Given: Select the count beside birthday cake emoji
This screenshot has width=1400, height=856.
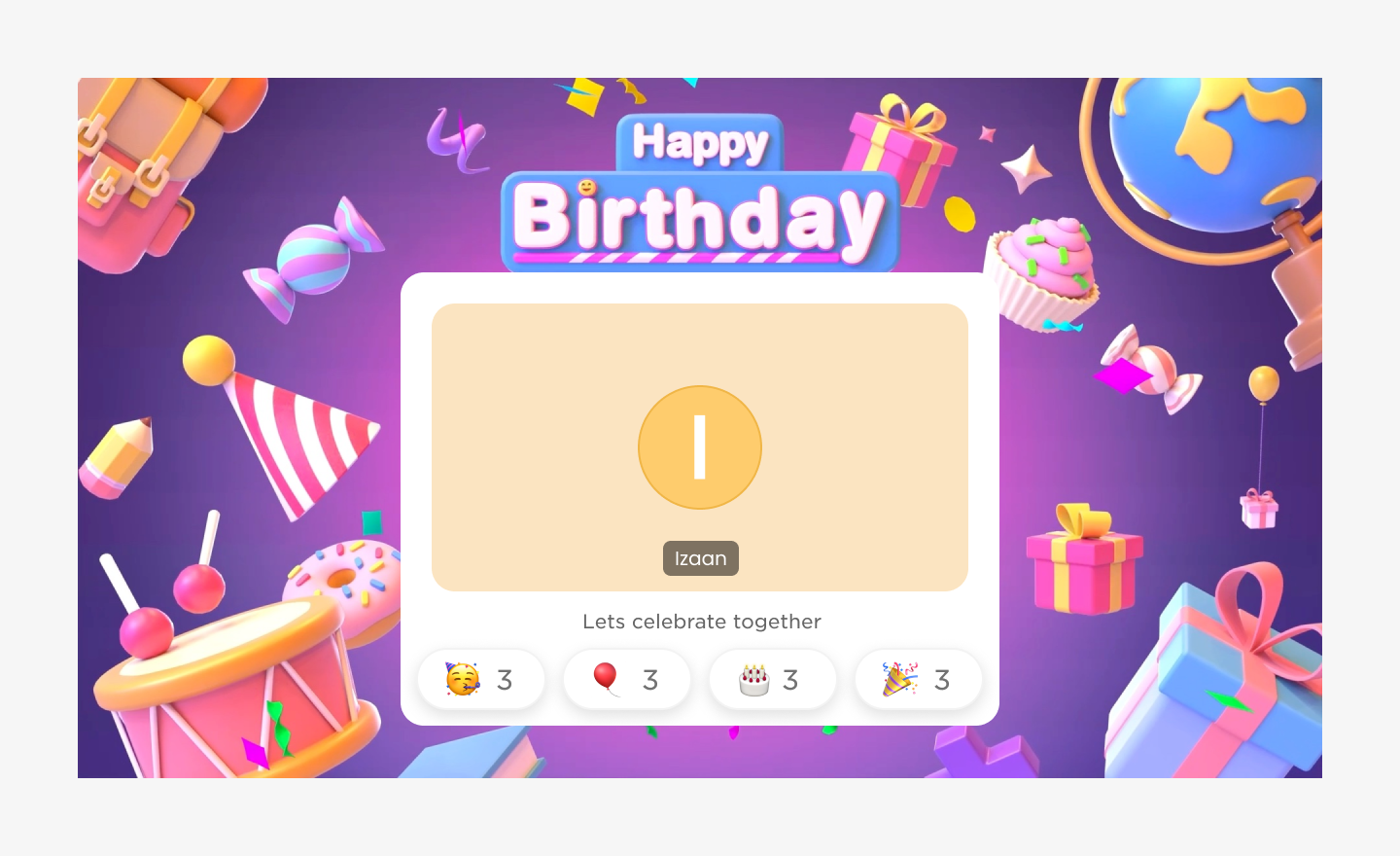Looking at the screenshot, I should 790,680.
